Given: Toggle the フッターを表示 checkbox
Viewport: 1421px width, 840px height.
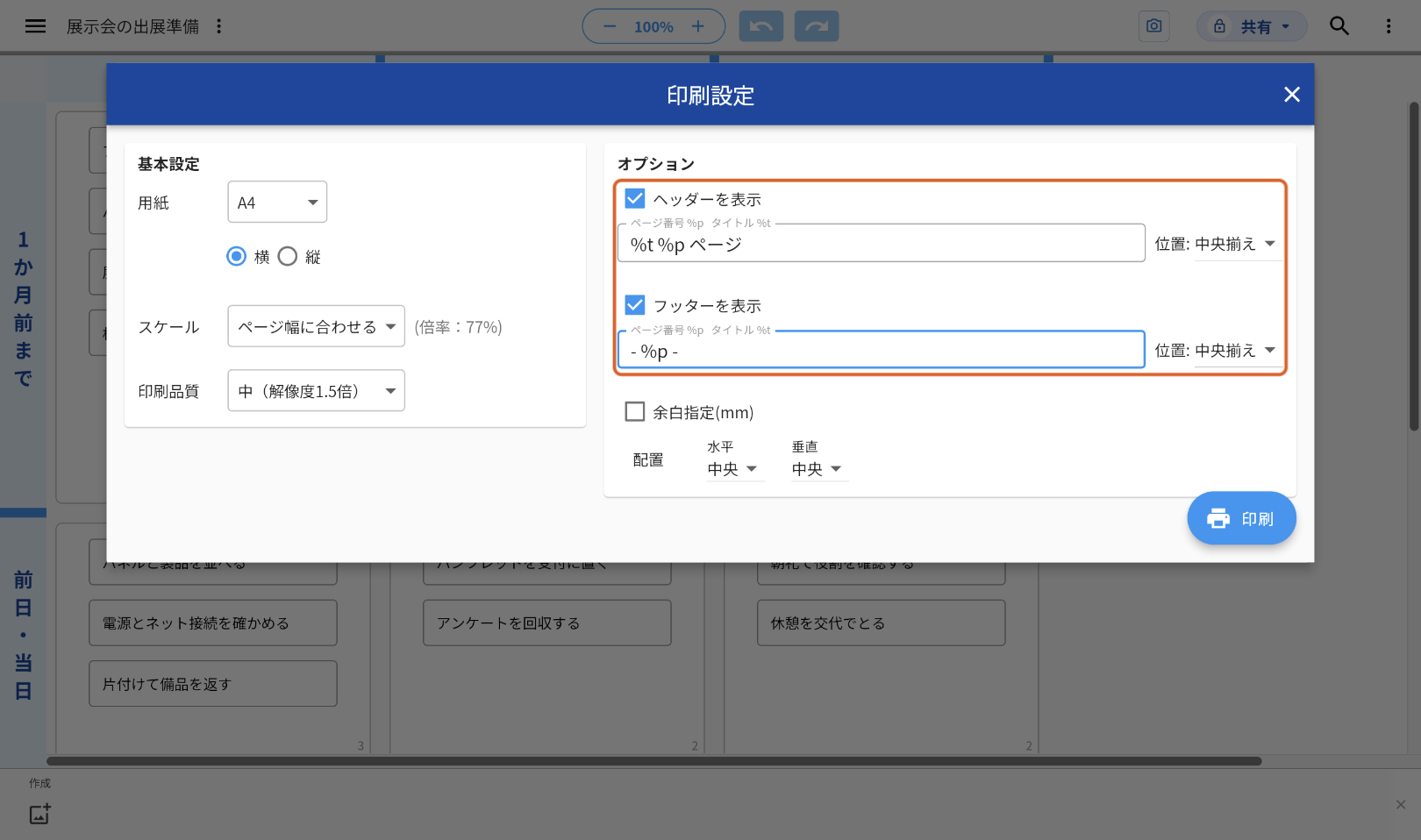Looking at the screenshot, I should pos(635,305).
